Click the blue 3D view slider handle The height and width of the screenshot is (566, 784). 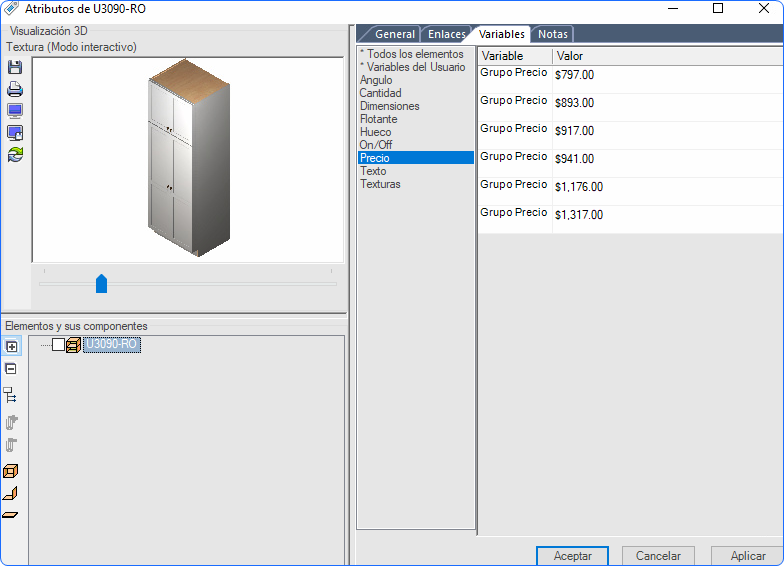click(102, 284)
